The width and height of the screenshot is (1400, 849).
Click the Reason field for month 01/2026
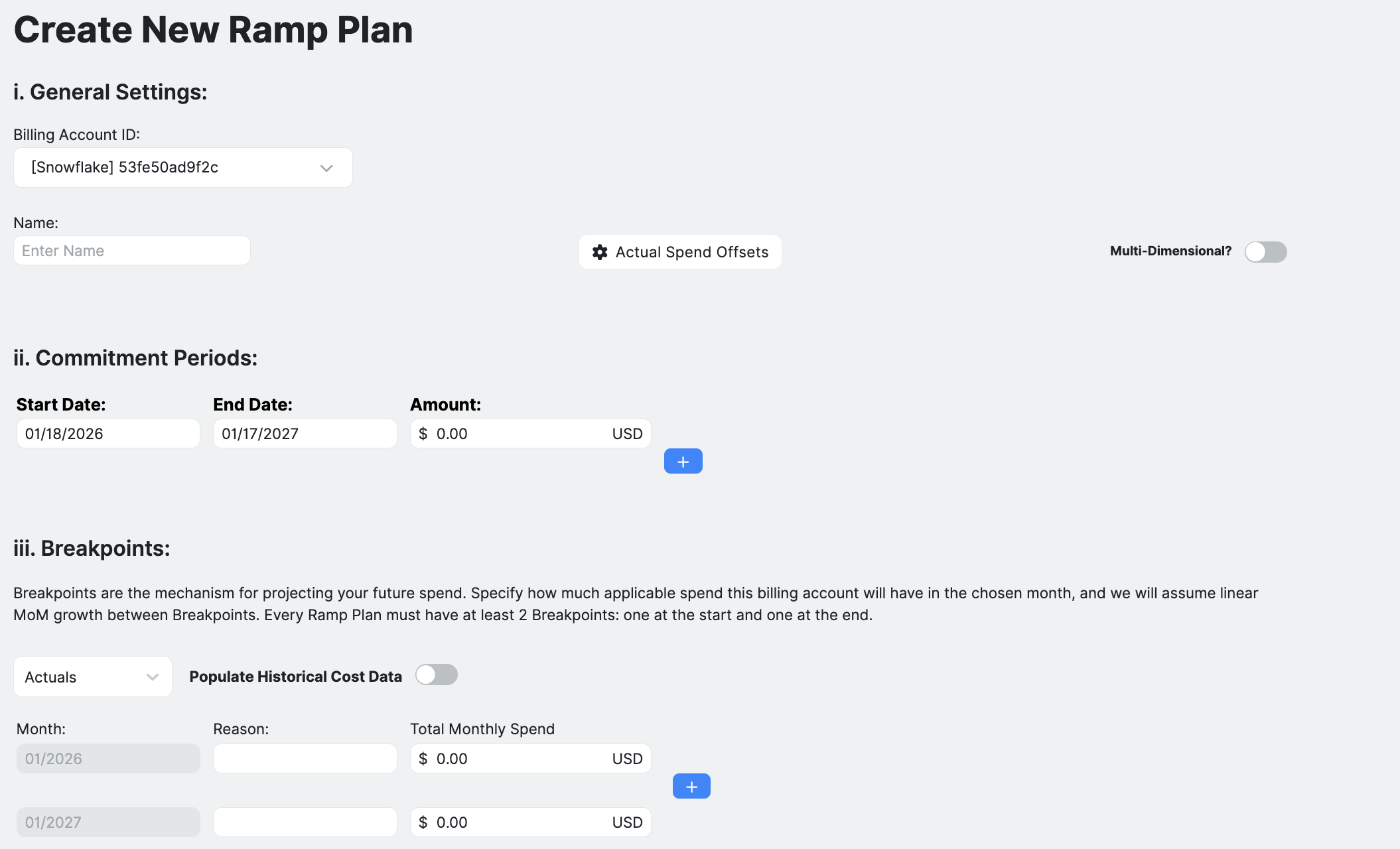click(305, 758)
